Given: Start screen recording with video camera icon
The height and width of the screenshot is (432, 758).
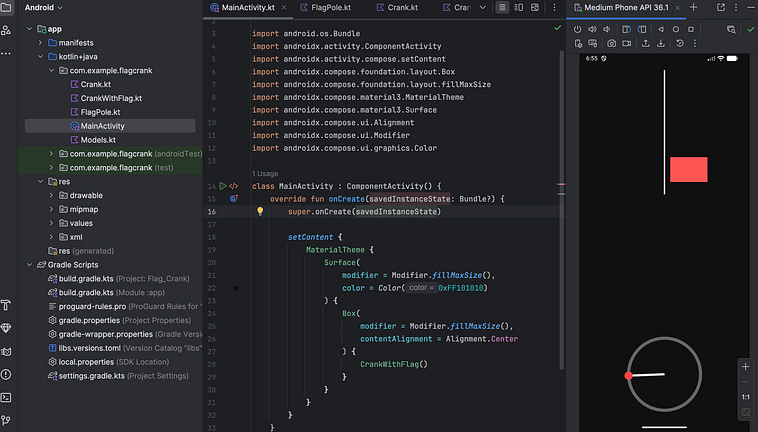Looking at the screenshot, I should click(627, 43).
